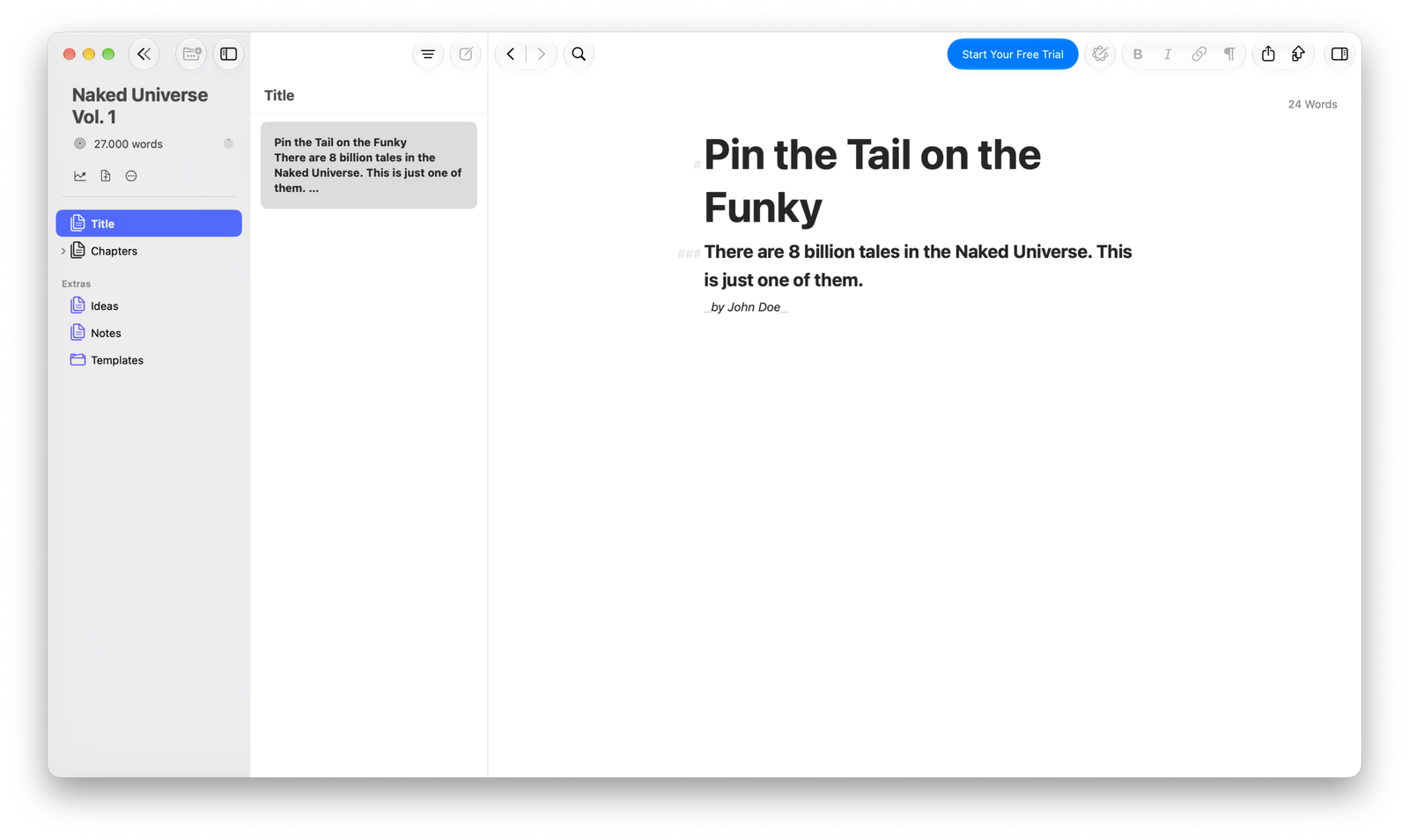
Task: Open the share export icon
Action: pos(1268,54)
